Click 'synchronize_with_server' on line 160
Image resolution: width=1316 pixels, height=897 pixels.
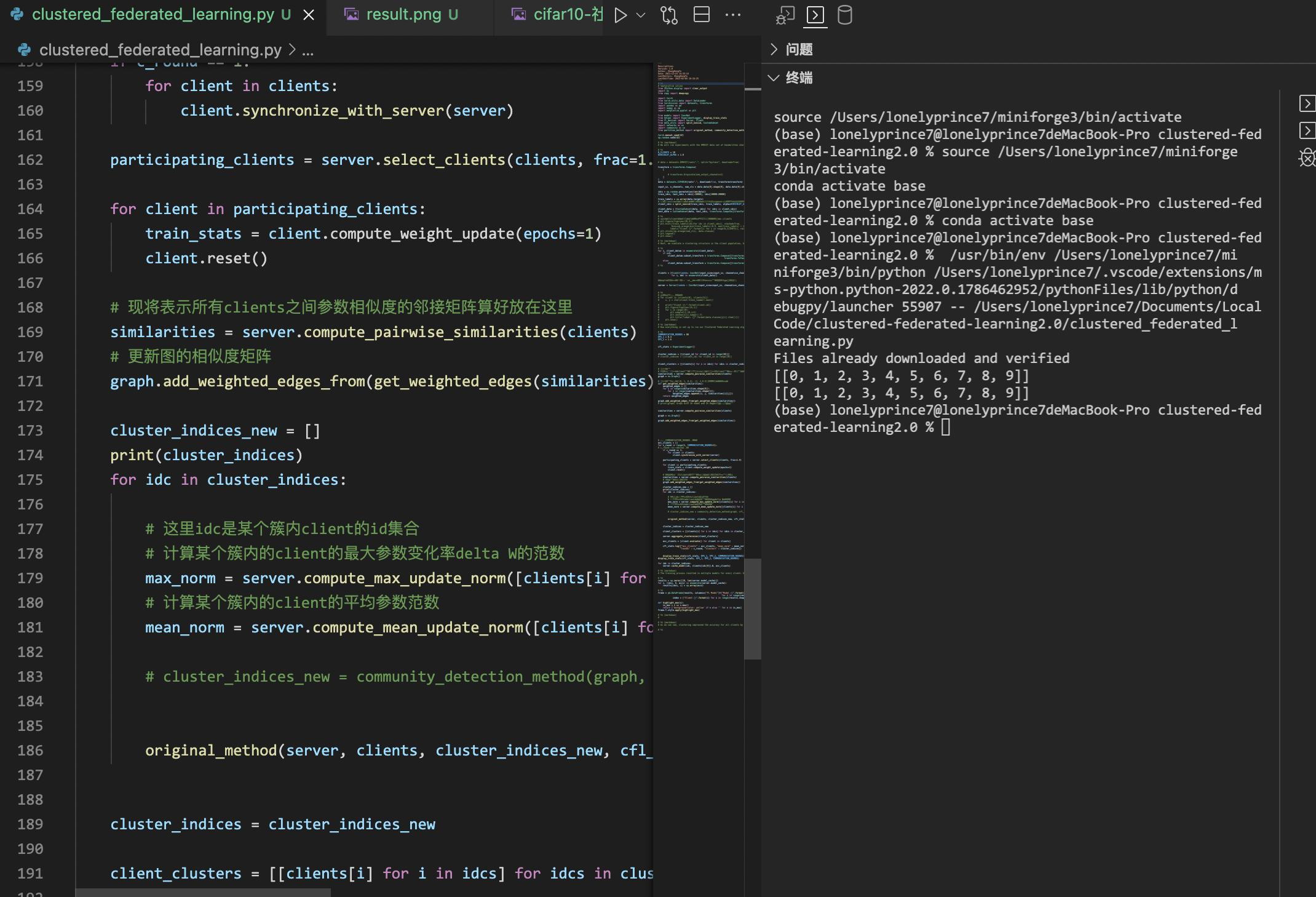(x=343, y=111)
